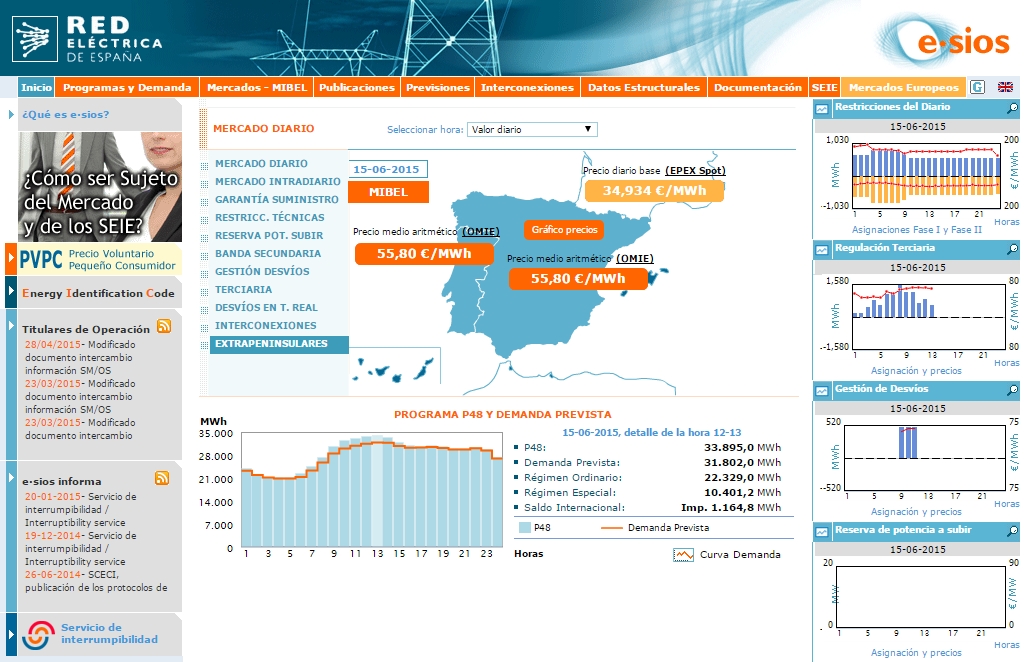The image size is (1026, 662).
Task: Select RESTRICC. TÉCNICAS in the side list
Action: (x=270, y=217)
